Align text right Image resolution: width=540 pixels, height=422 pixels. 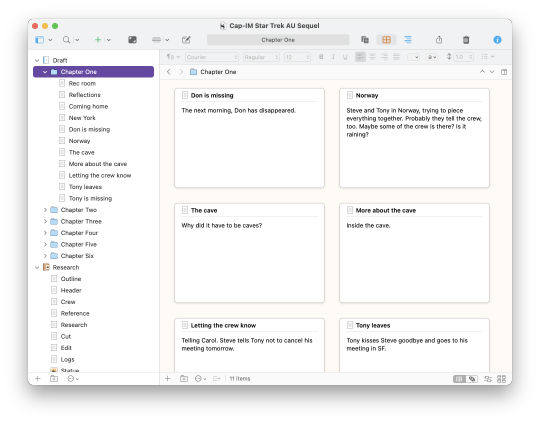click(384, 57)
